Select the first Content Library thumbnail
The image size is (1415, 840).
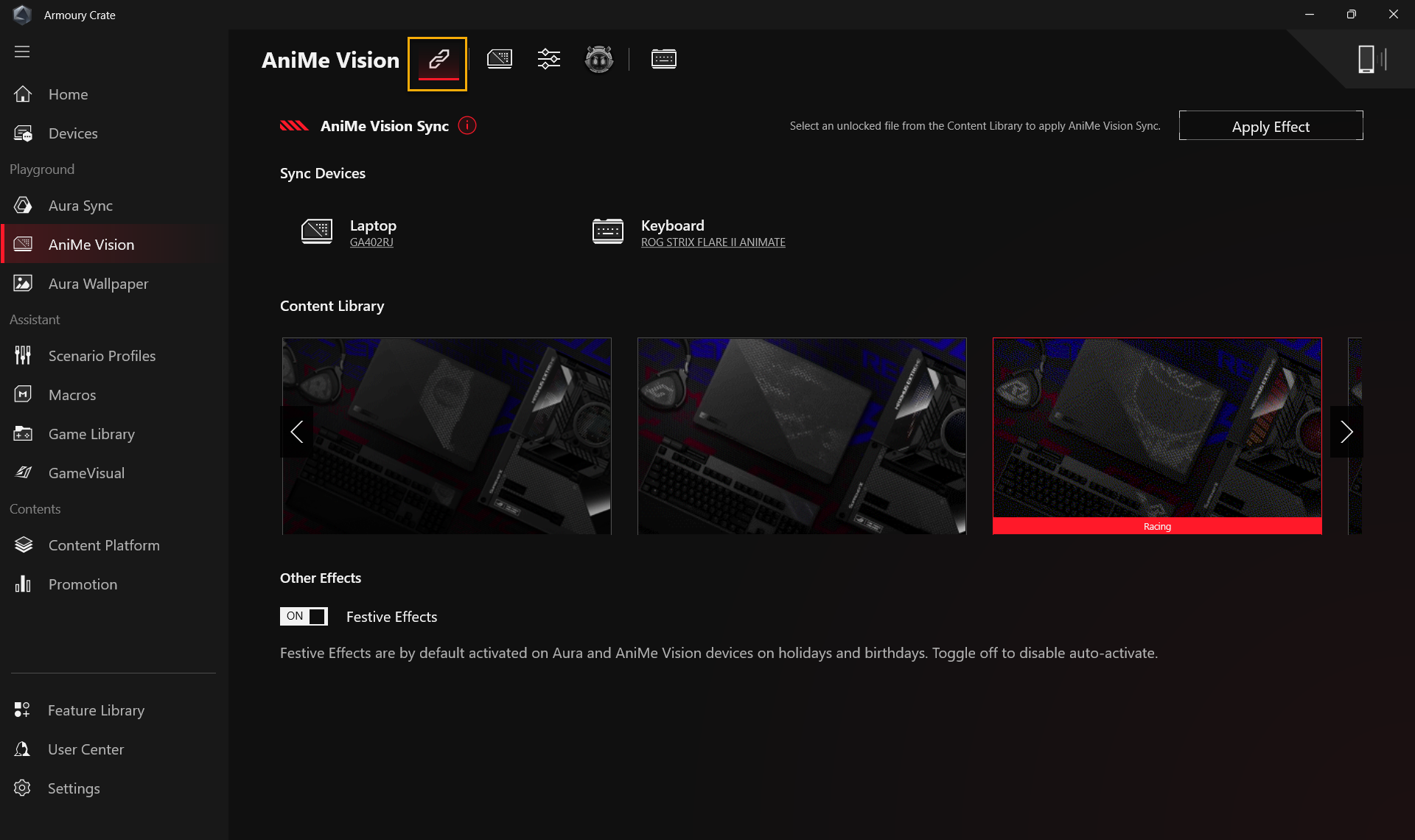(457, 435)
